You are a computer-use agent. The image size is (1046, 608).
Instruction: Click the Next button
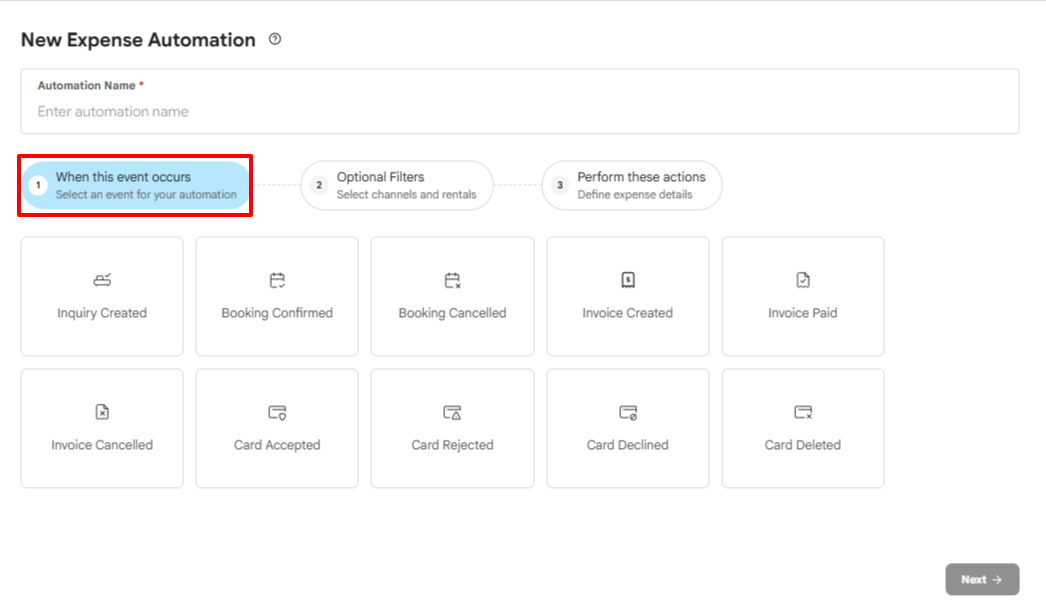point(982,579)
